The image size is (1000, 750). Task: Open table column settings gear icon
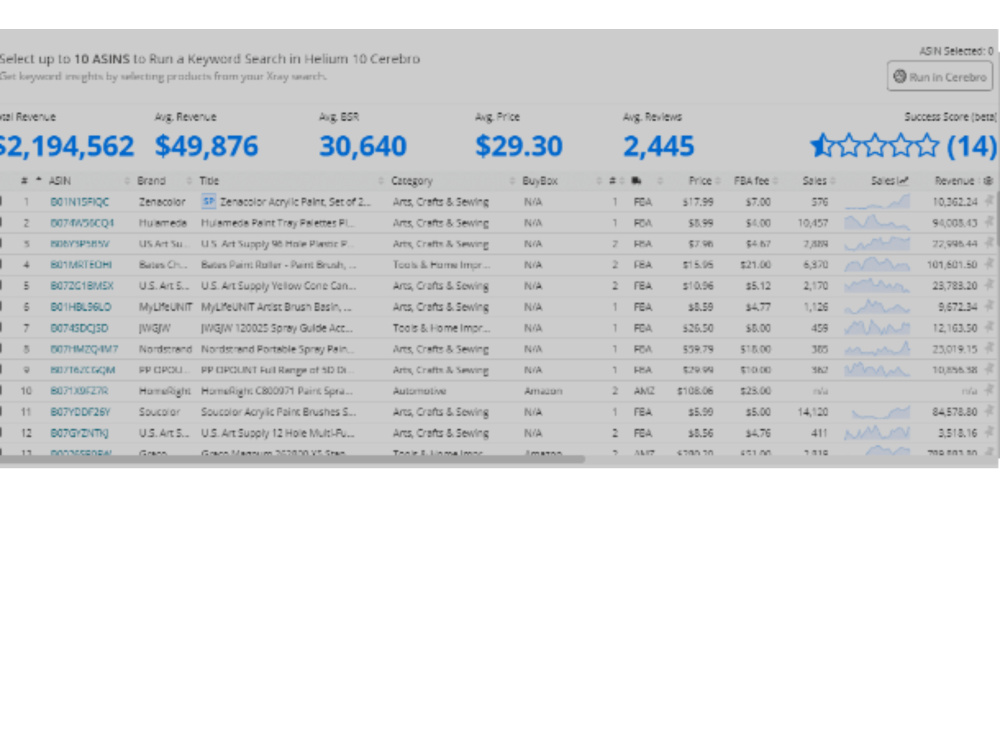(x=989, y=181)
